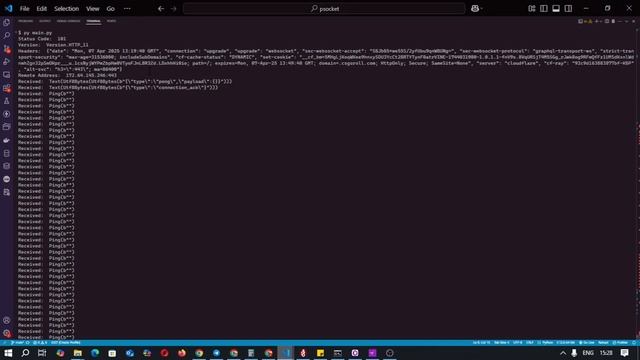Maximize the panel size chevron
This screenshot has width=640, height=360.
pos(627,21)
